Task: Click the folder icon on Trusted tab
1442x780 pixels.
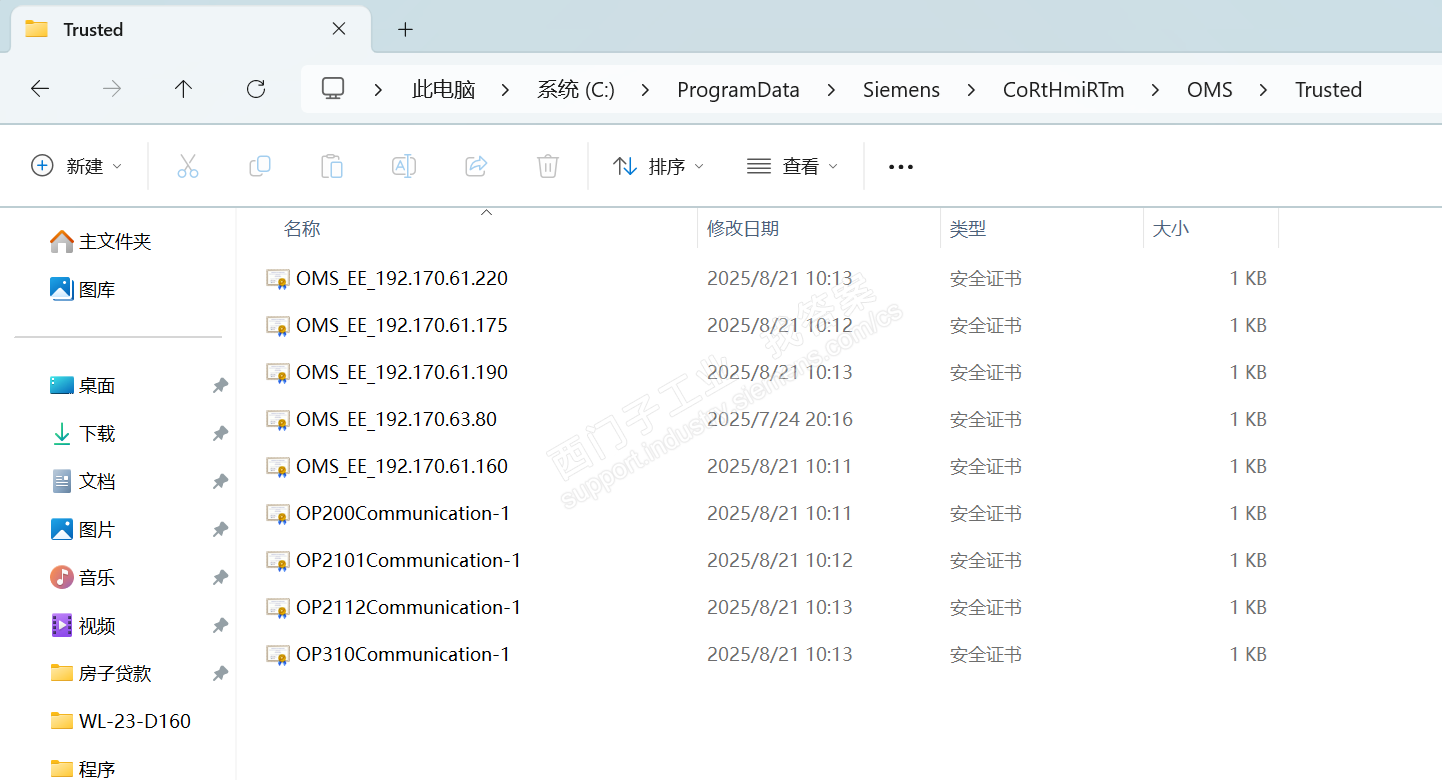Action: click(x=37, y=29)
